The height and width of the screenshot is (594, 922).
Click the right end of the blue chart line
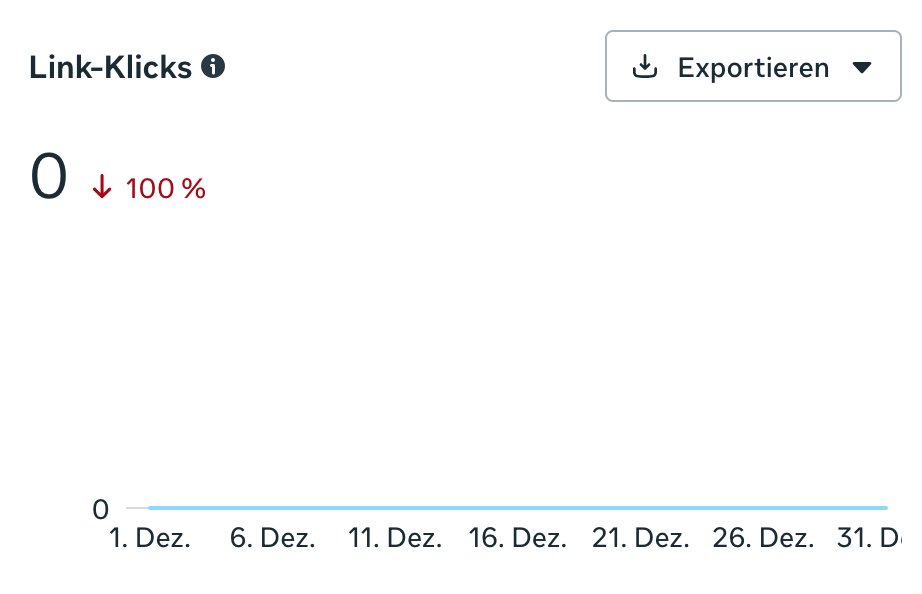(x=884, y=508)
